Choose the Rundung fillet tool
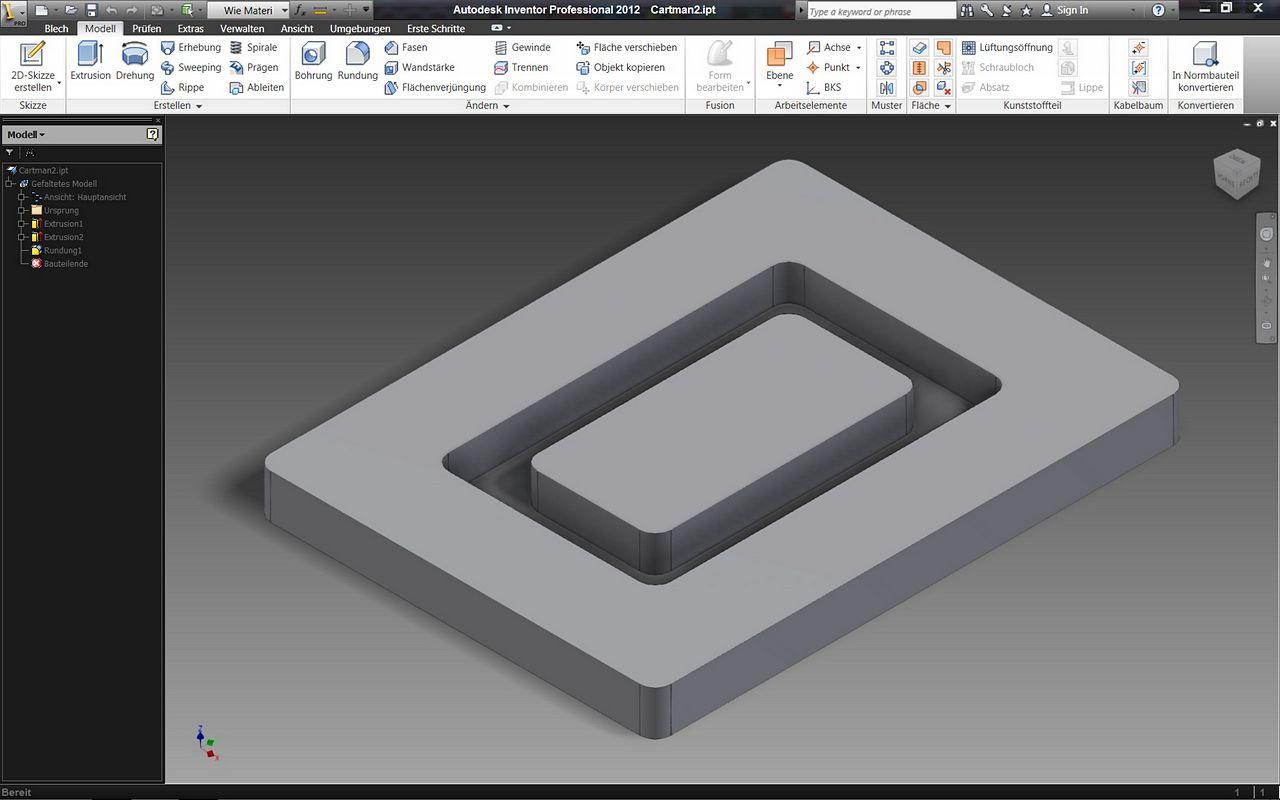1280x800 pixels. point(357,62)
